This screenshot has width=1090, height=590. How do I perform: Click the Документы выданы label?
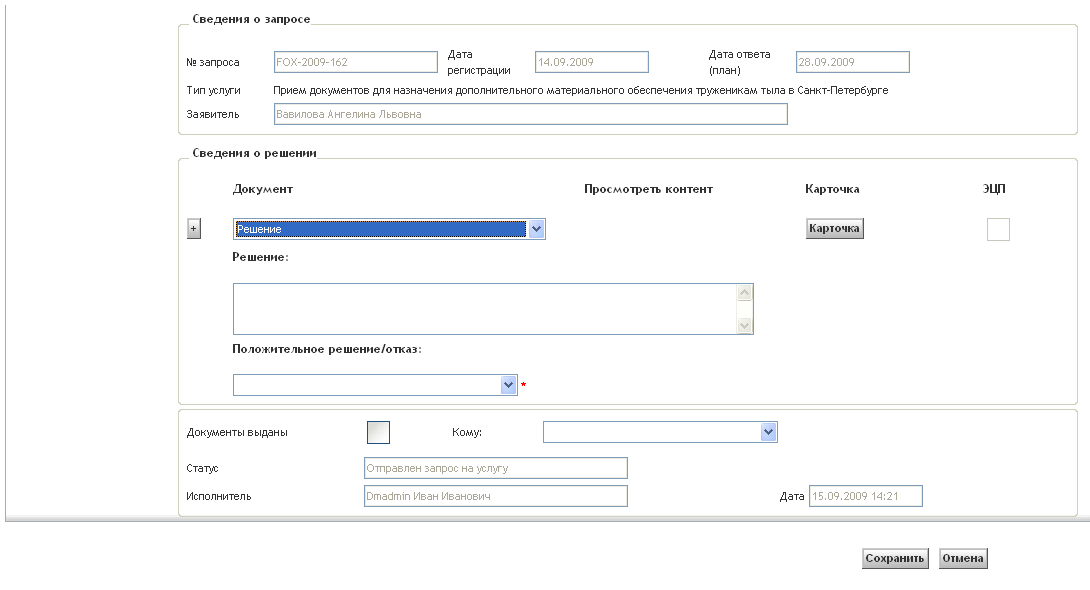[x=237, y=432]
